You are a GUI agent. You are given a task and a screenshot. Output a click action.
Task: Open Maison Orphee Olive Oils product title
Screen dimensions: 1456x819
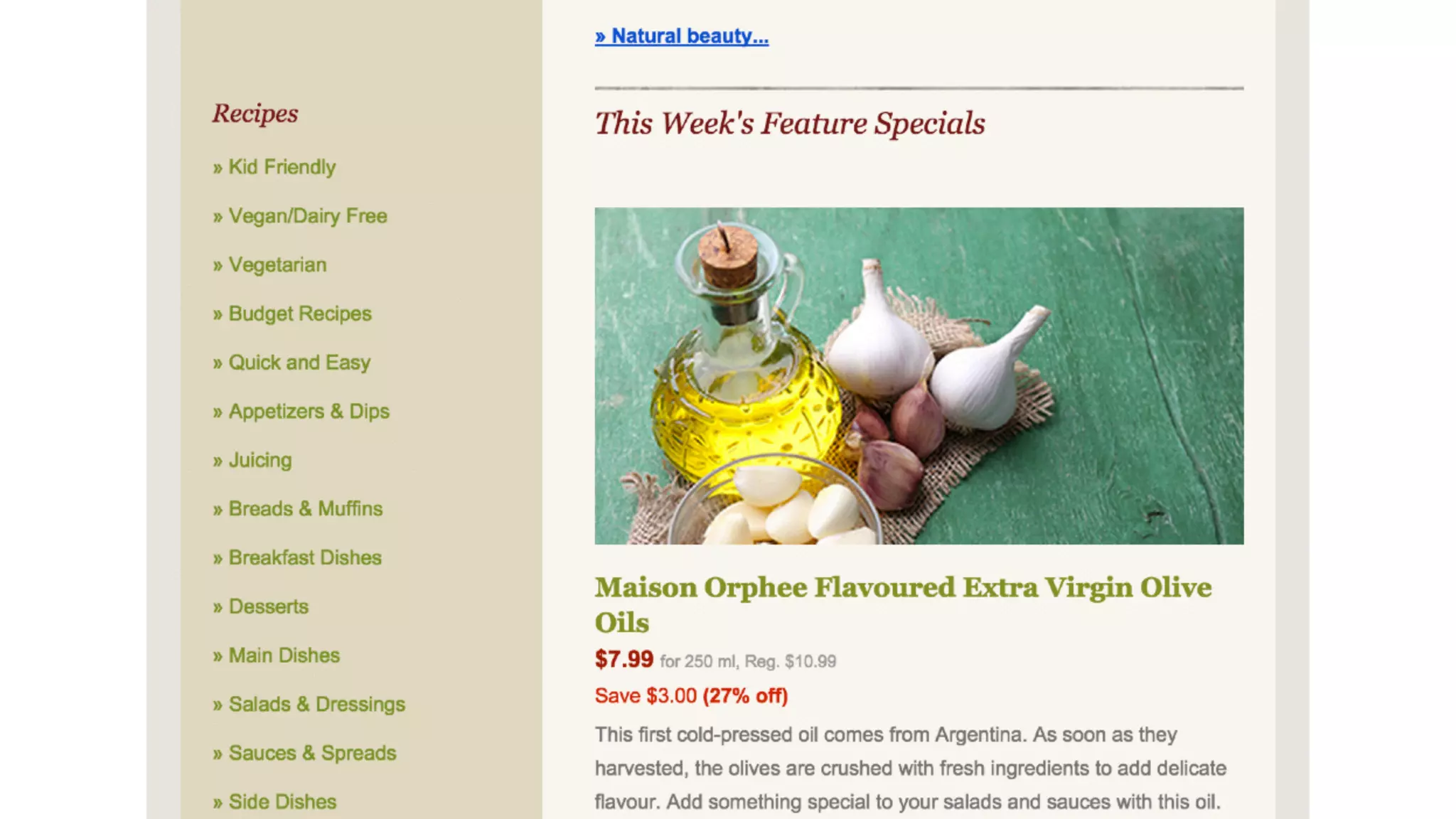tap(903, 605)
